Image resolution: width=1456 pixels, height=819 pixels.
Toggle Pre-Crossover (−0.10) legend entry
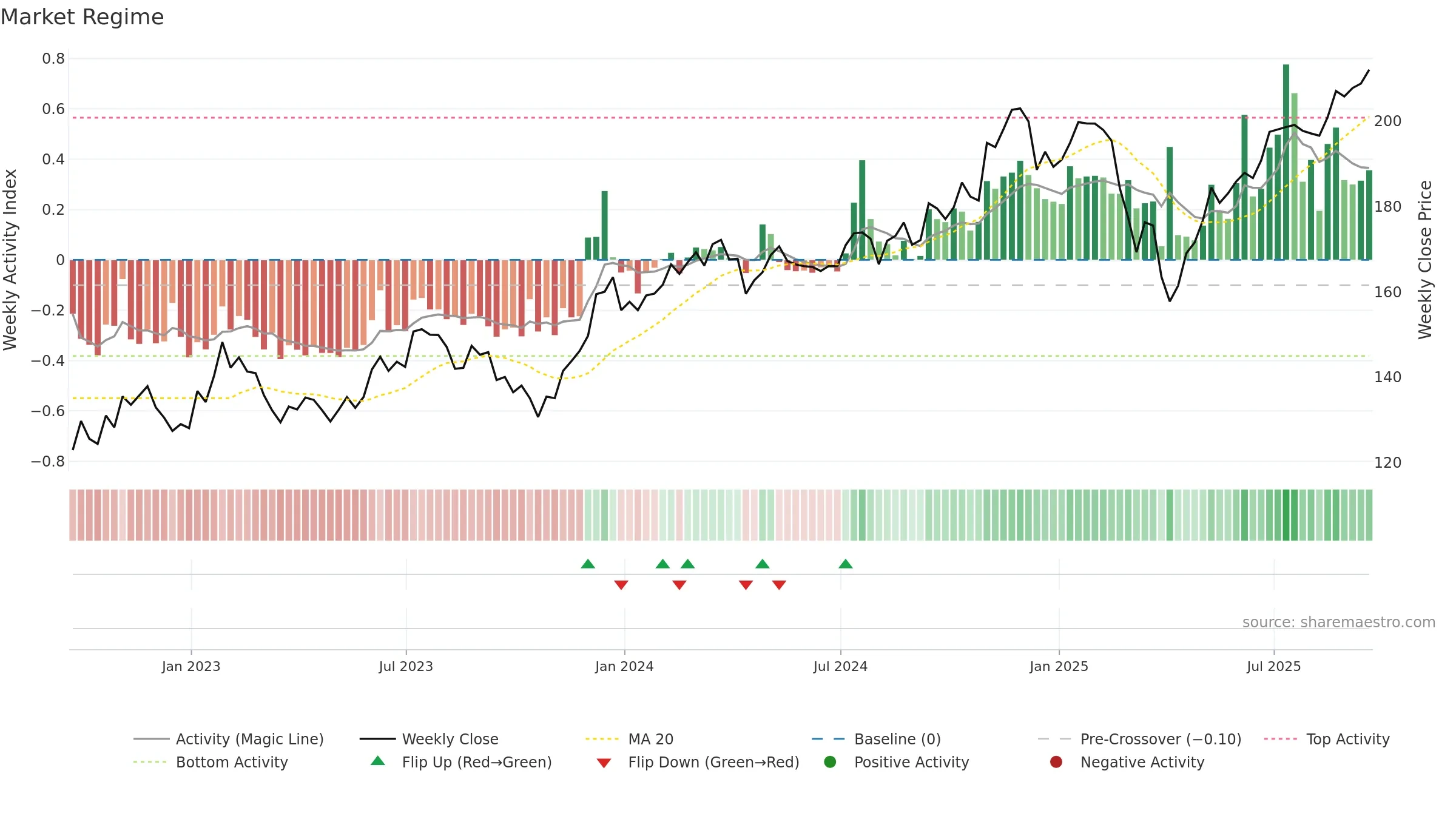[x=1139, y=739]
